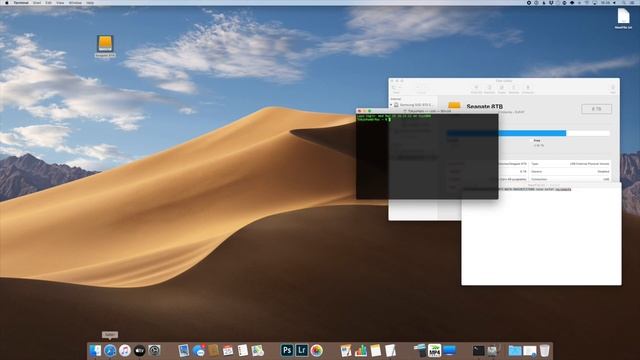
Task: Open Spotlight search in the menu bar
Action: point(624,3)
